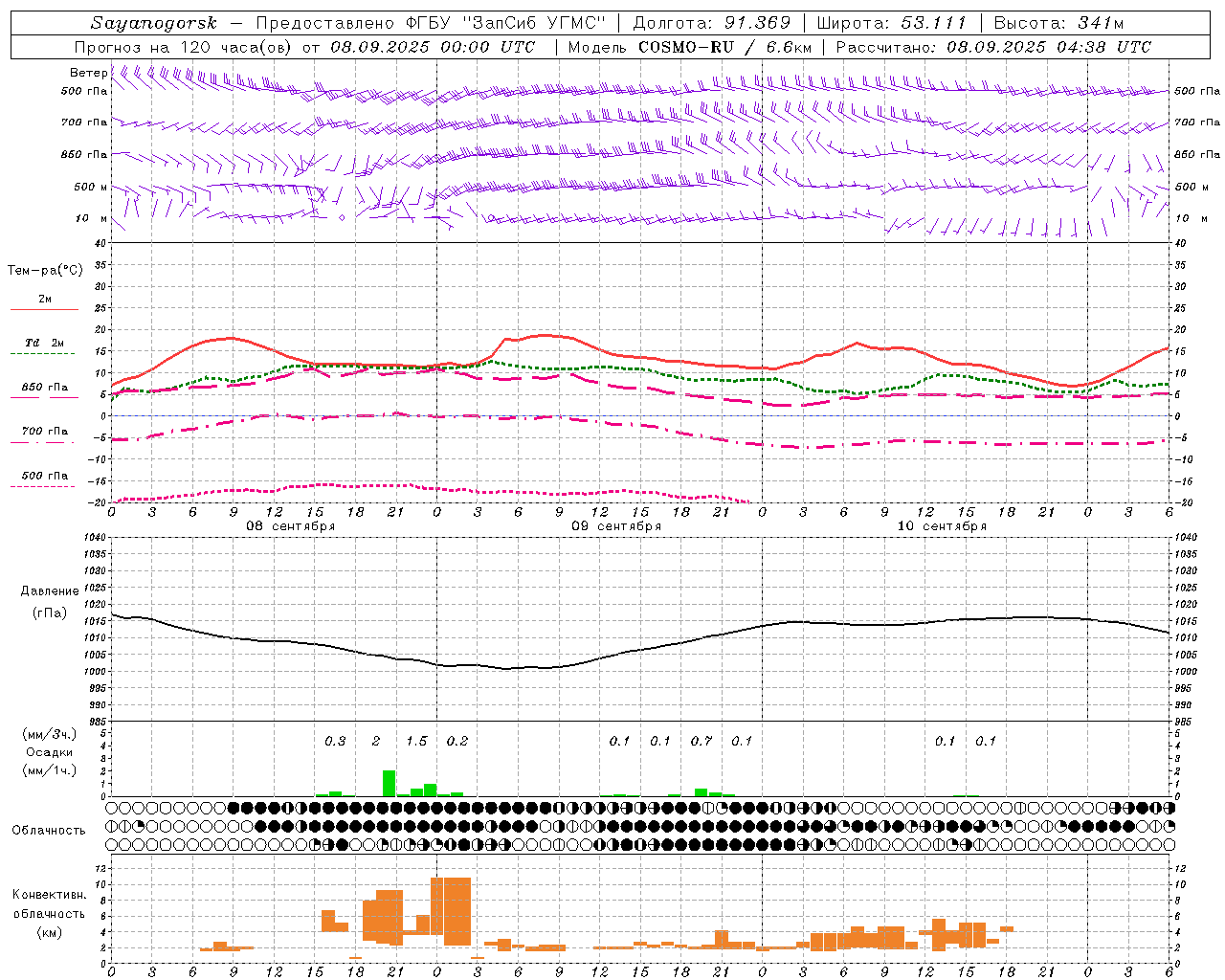
Task: Click the 'Облачность' cloudiness label
Action: point(49,831)
